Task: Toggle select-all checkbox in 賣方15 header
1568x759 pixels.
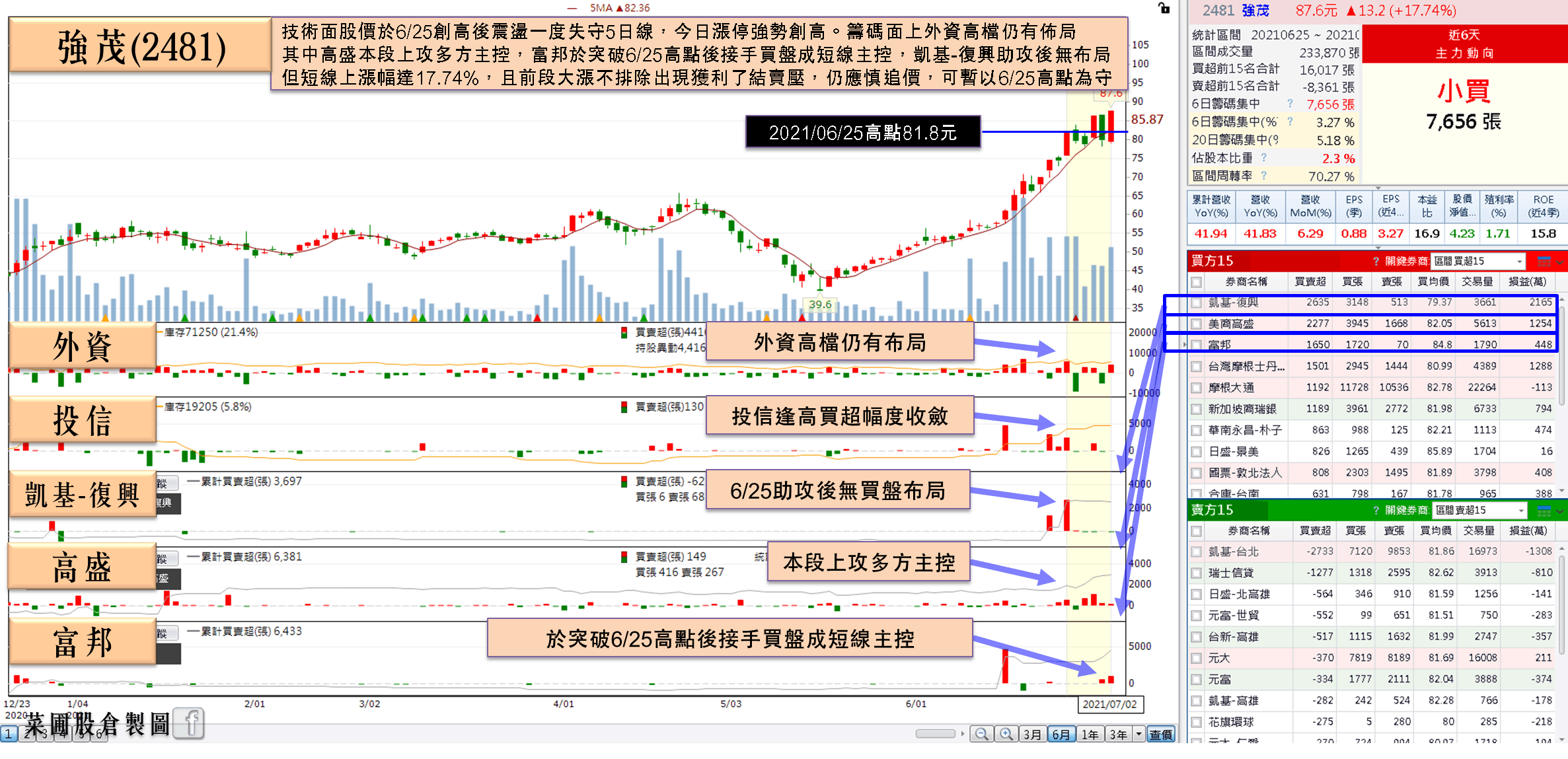Action: click(1196, 530)
